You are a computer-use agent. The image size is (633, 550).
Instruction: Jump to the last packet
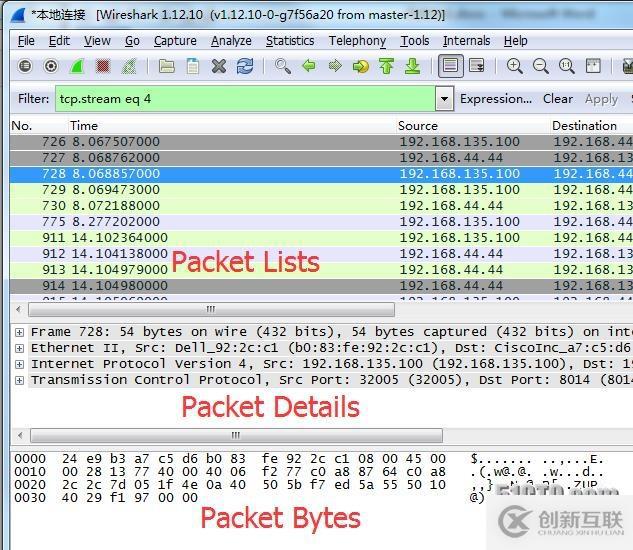tap(413, 66)
